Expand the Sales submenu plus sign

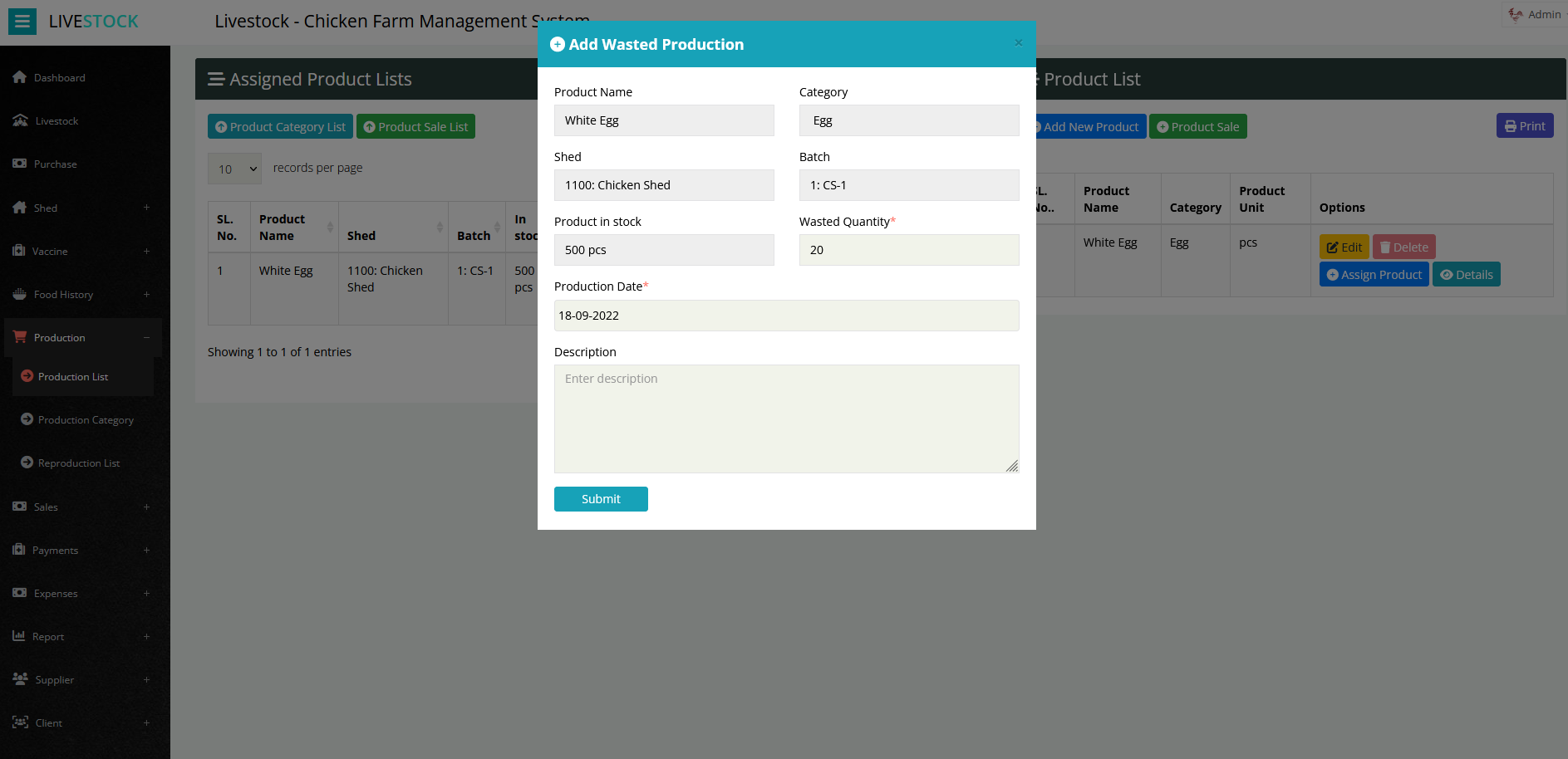point(146,507)
